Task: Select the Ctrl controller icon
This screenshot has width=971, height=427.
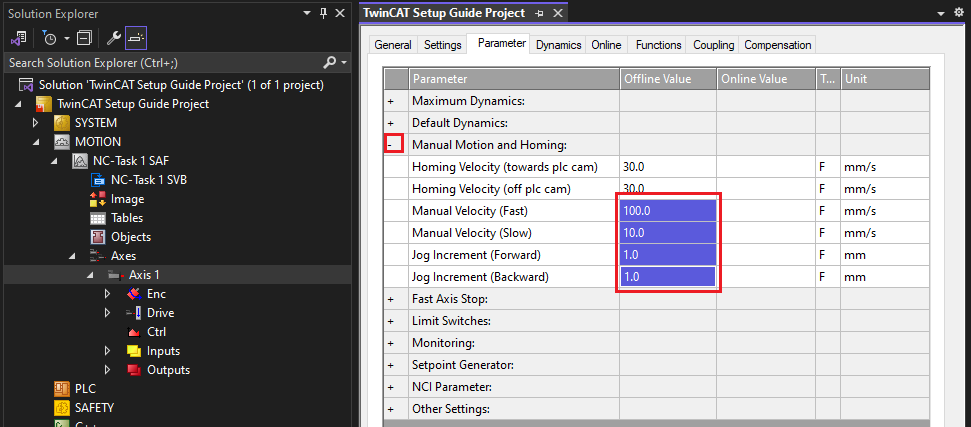Action: [x=133, y=332]
